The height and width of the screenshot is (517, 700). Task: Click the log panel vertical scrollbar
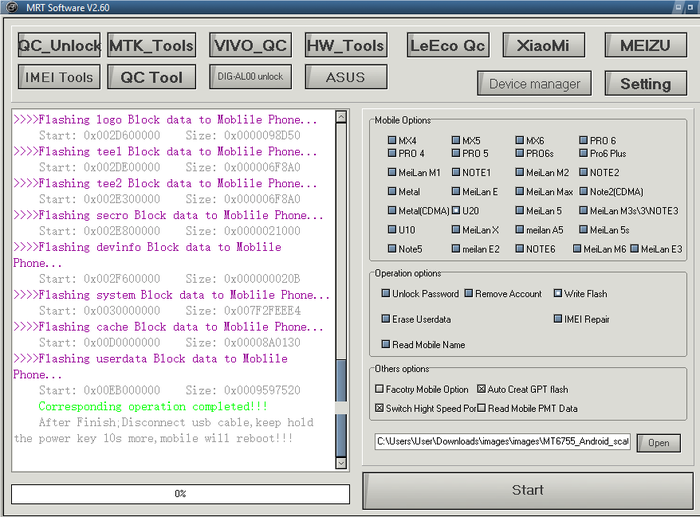tap(341, 300)
